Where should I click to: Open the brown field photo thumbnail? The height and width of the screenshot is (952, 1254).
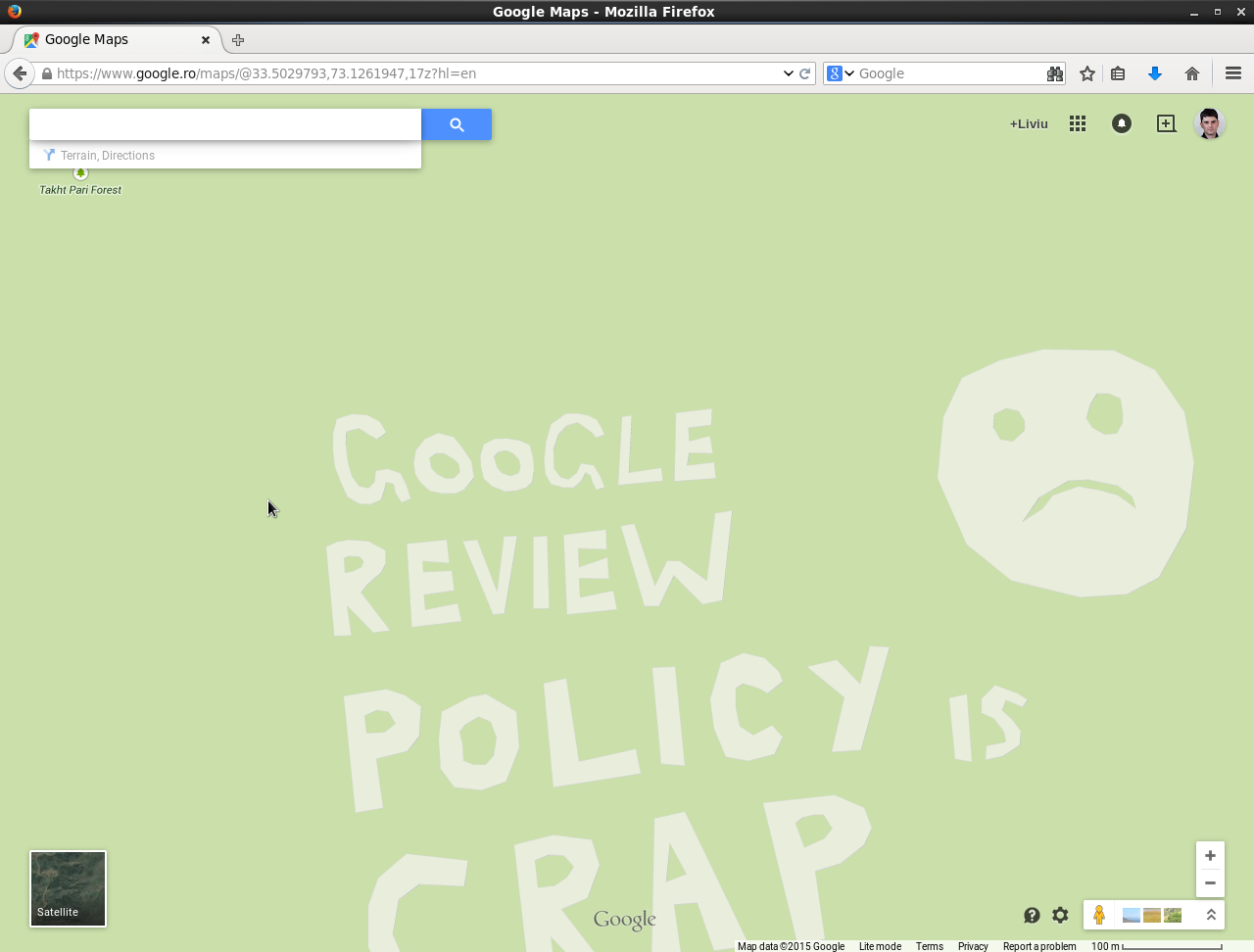[1152, 915]
